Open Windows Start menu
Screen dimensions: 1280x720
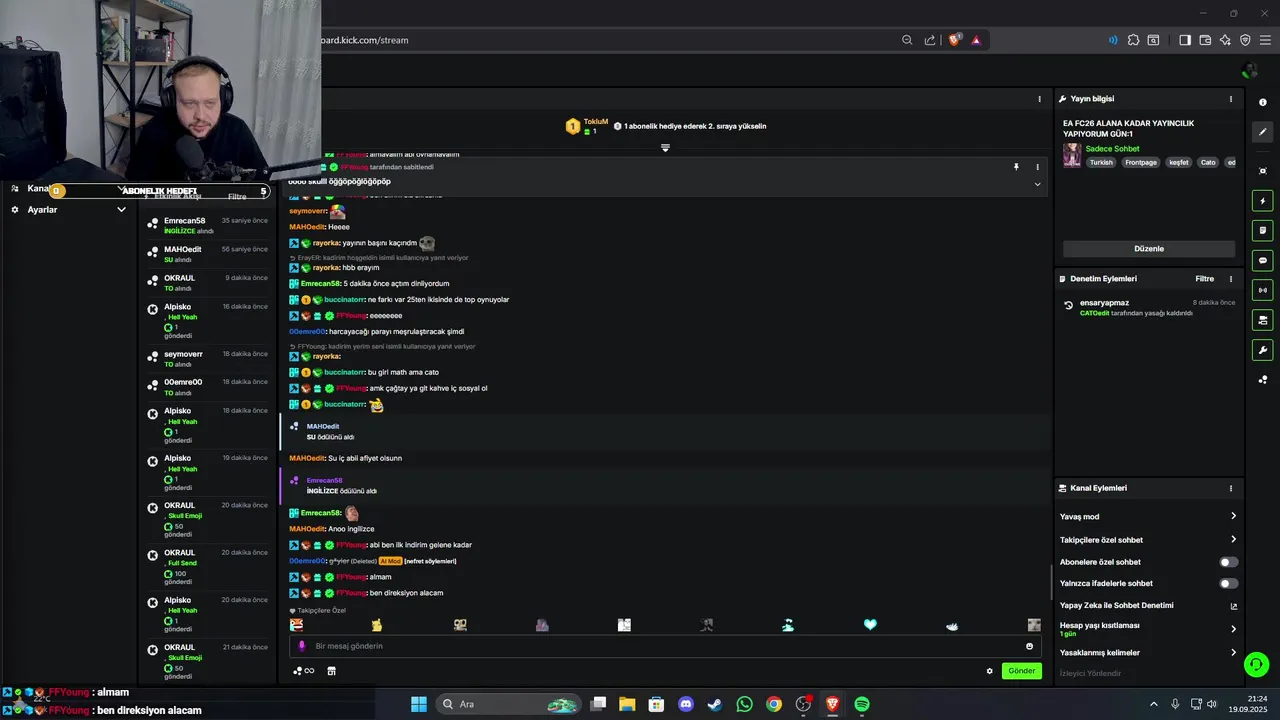419,704
